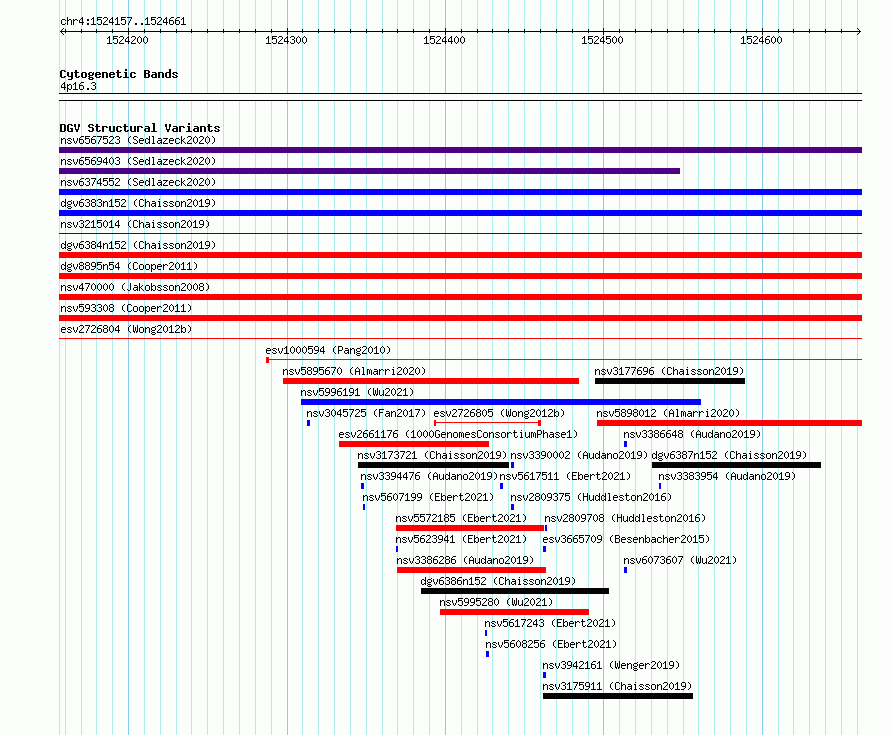890x735 pixels.
Task: Click the red bar under nsv3386286
Action: pyautogui.click(x=471, y=570)
